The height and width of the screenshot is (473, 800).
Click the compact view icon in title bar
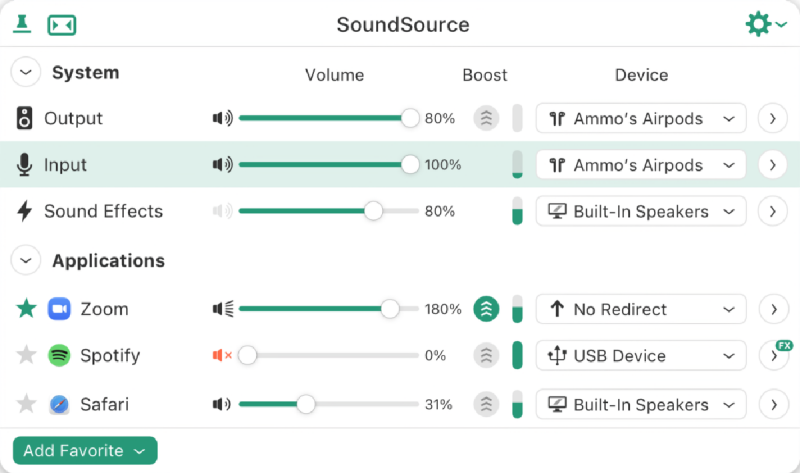click(62, 25)
